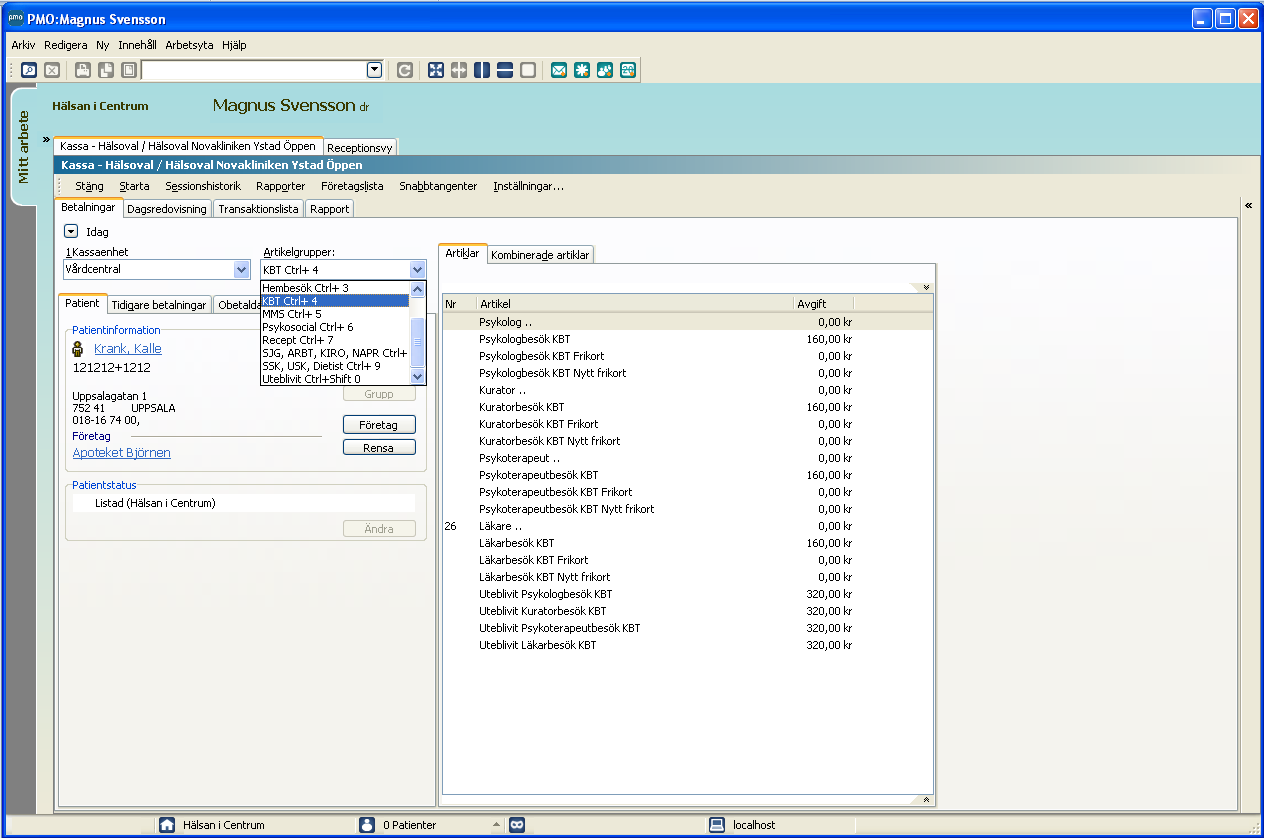Click the refresh toolbar icon
This screenshot has height=838, width=1264.
pyautogui.click(x=405, y=70)
